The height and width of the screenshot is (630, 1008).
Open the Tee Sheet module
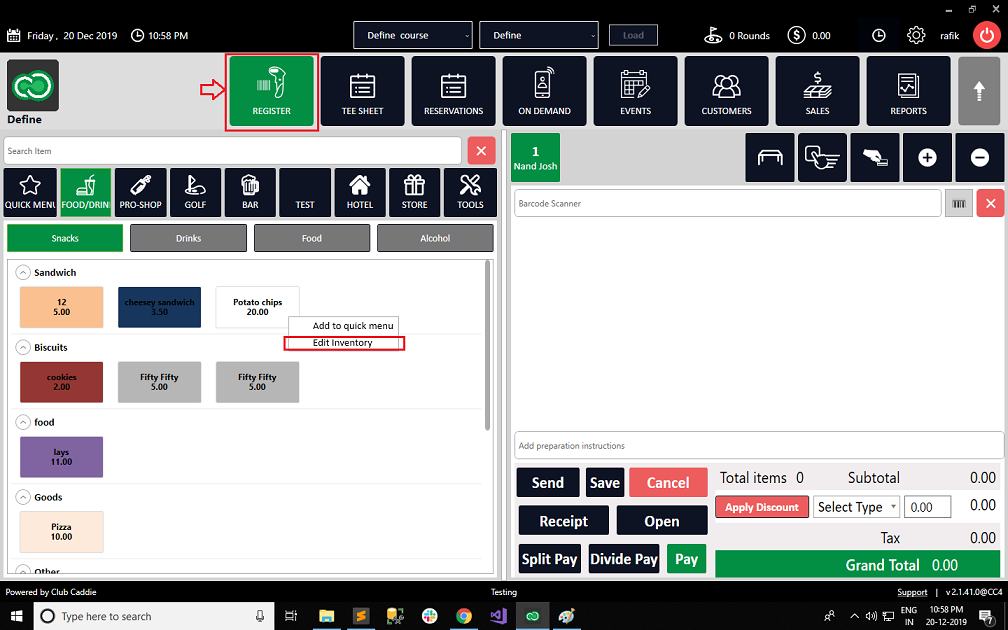coord(363,91)
